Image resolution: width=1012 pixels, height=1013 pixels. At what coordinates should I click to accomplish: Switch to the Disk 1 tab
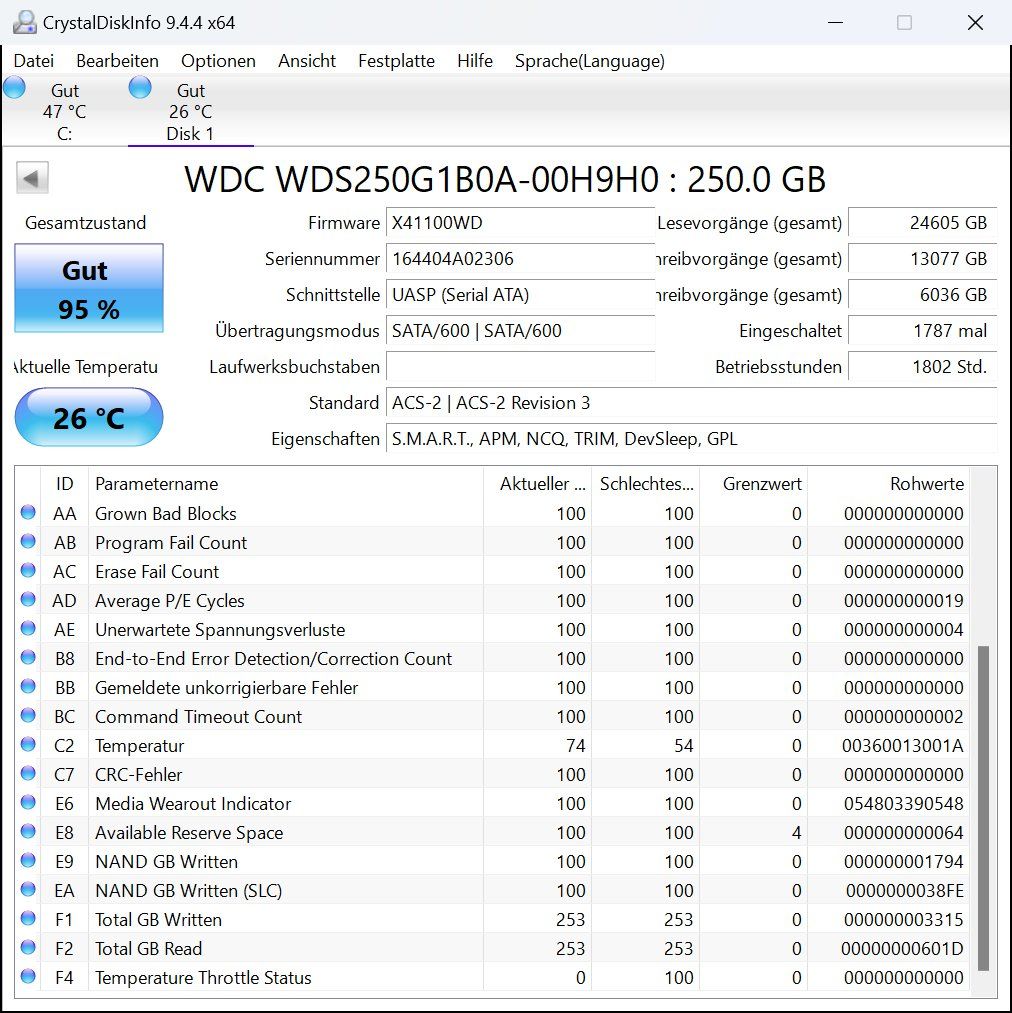tap(190, 111)
